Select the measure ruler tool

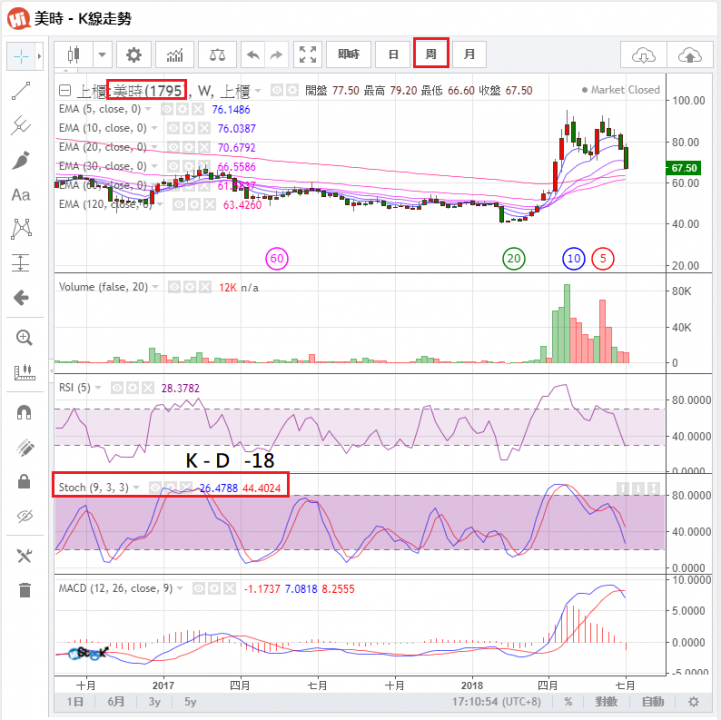tap(24, 372)
